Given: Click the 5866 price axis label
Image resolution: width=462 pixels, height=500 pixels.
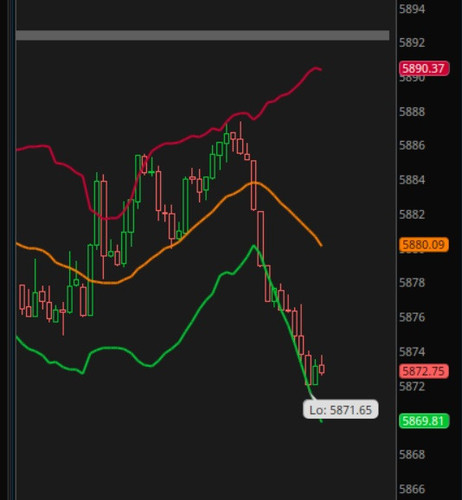Looking at the screenshot, I should (412, 489).
